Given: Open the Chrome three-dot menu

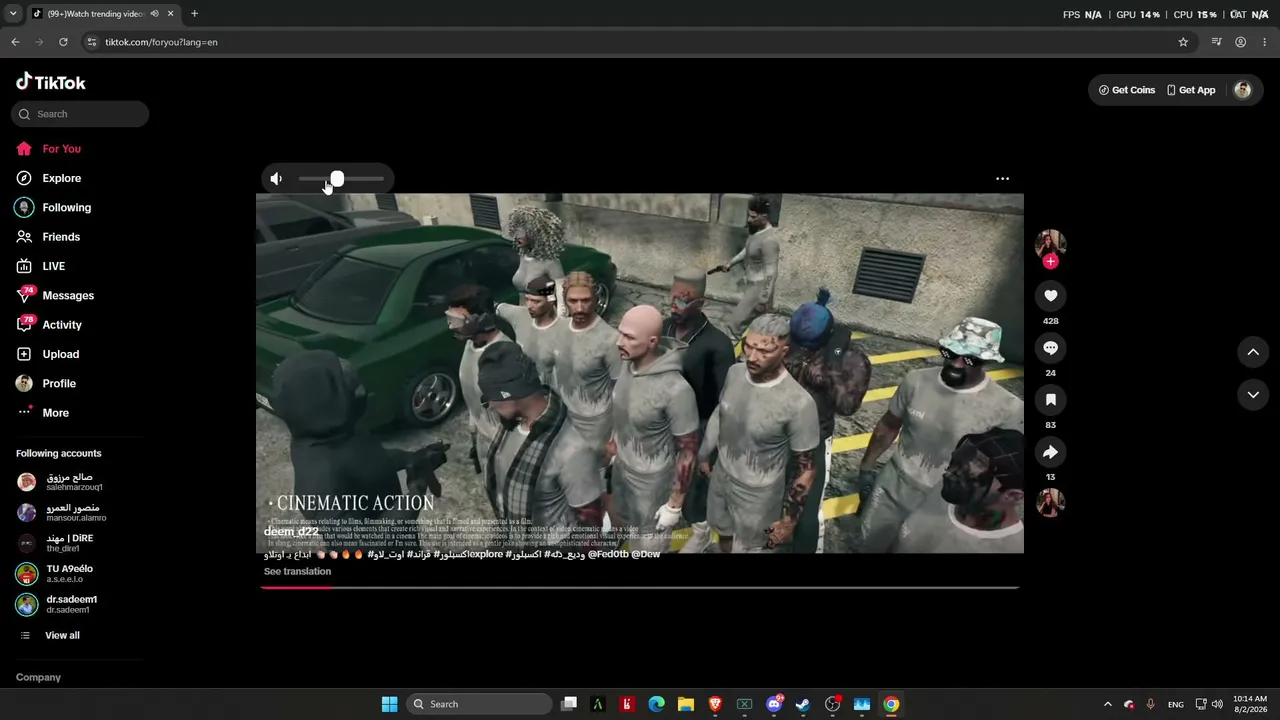Looking at the screenshot, I should pyautogui.click(x=1265, y=42).
